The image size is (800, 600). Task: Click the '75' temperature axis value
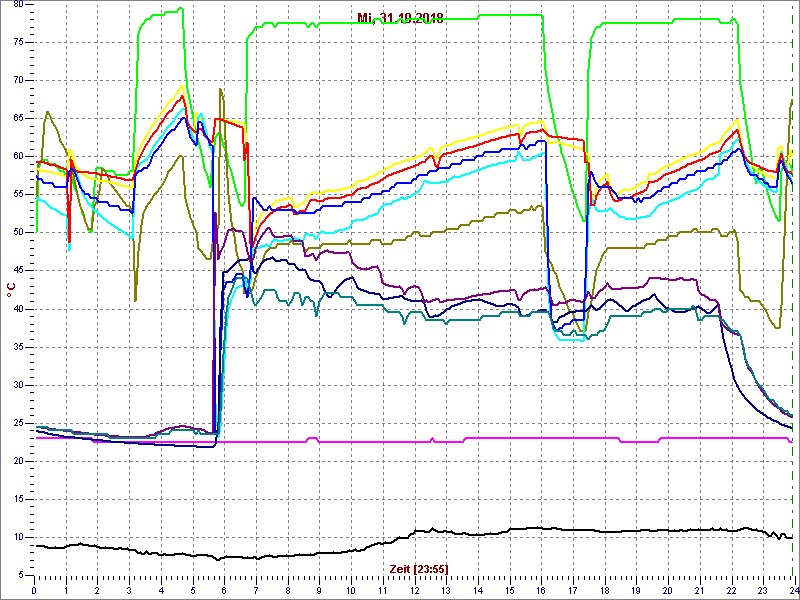(x=19, y=42)
